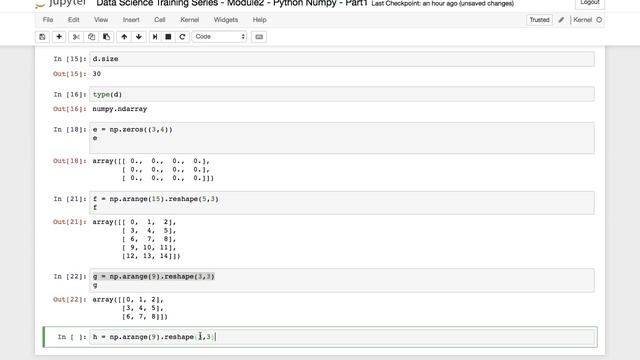Open the Kernel menu

pos(190,20)
